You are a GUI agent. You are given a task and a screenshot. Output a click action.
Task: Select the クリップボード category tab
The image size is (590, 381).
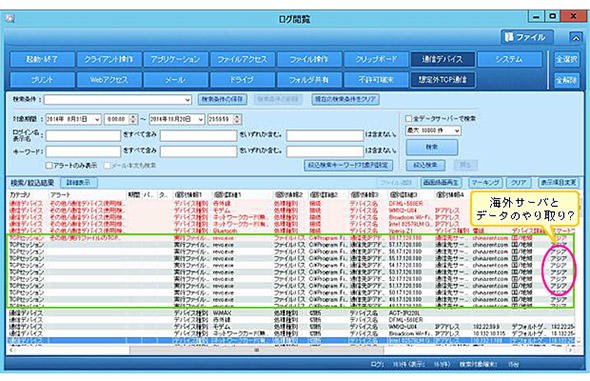coord(376,59)
